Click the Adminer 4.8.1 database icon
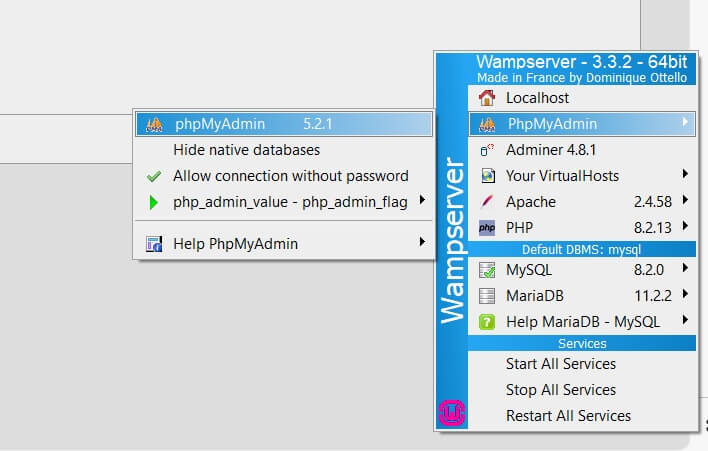 (x=487, y=150)
